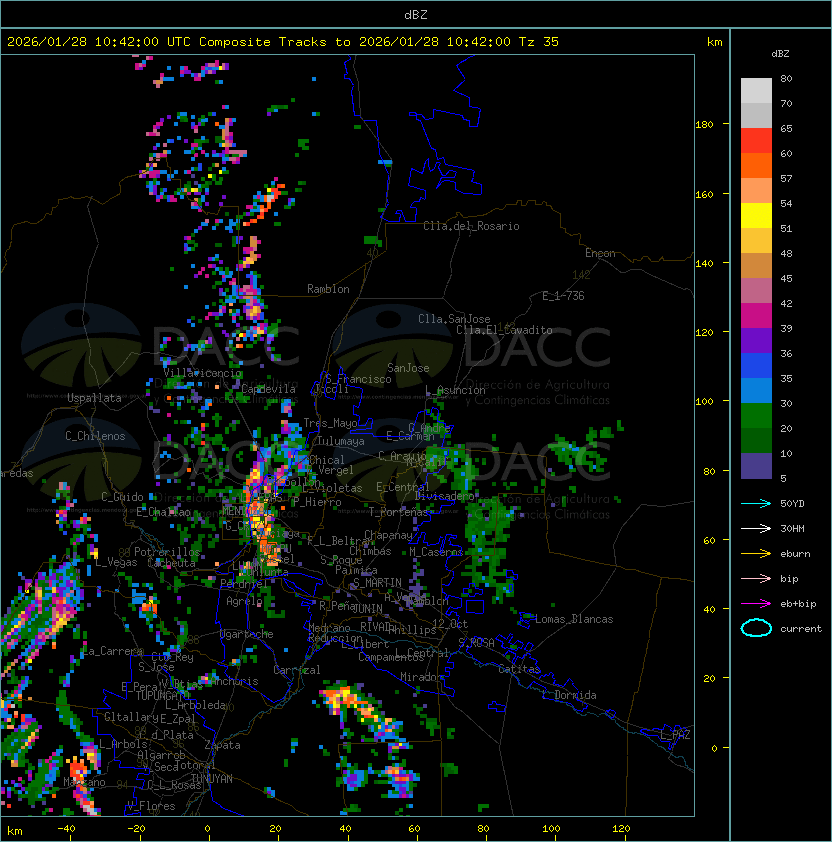The height and width of the screenshot is (842, 832).
Task: Click the cyan 50YD arrow icon
Action: pyautogui.click(x=756, y=503)
